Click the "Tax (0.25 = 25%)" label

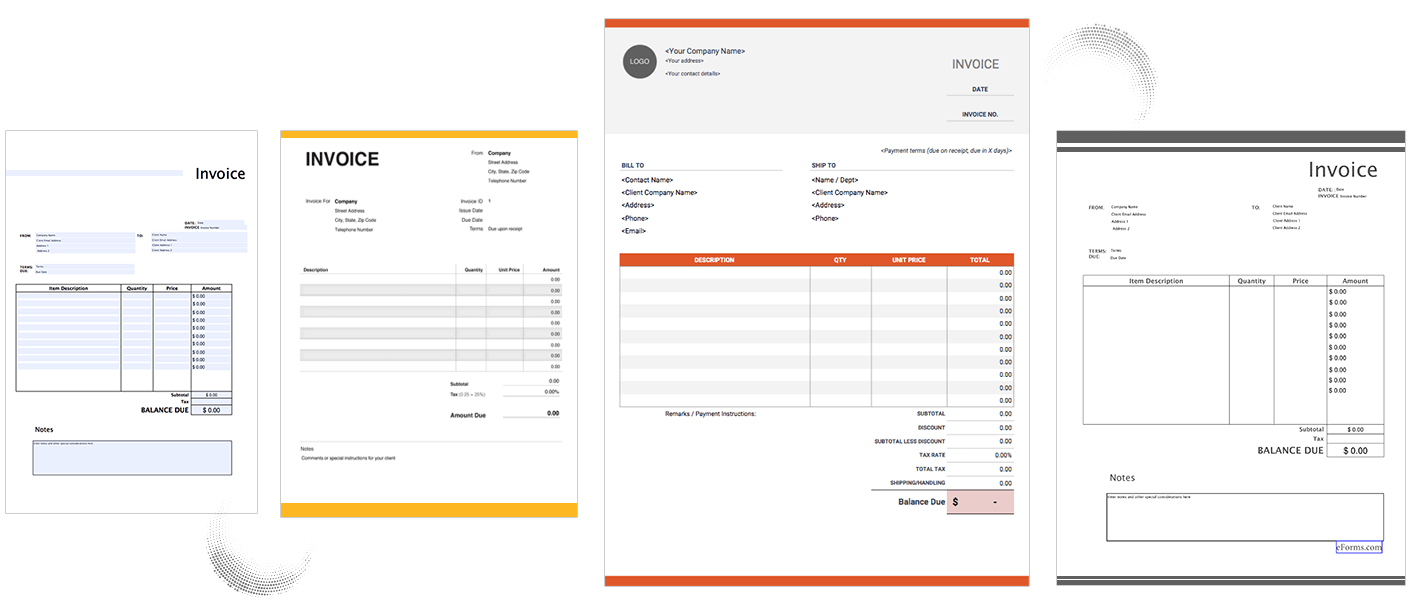pos(467,392)
